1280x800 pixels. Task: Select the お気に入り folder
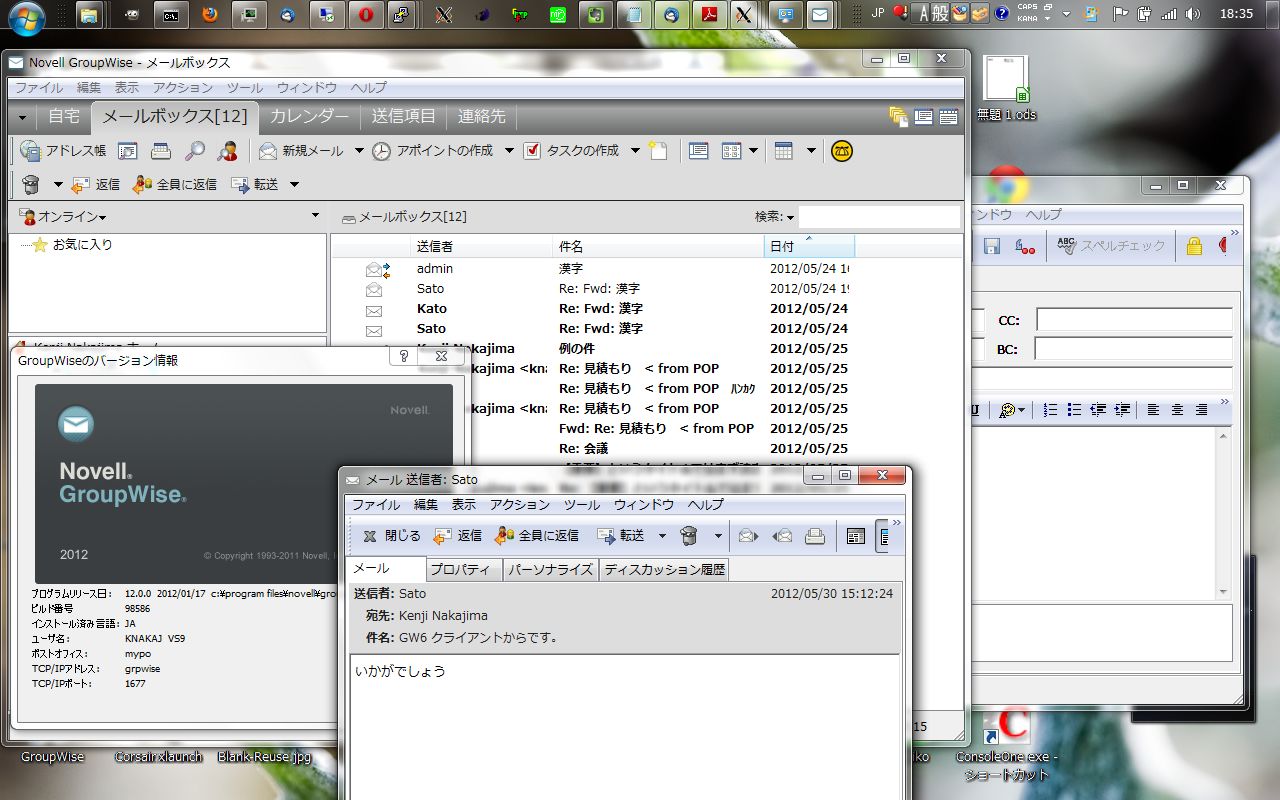coord(82,244)
